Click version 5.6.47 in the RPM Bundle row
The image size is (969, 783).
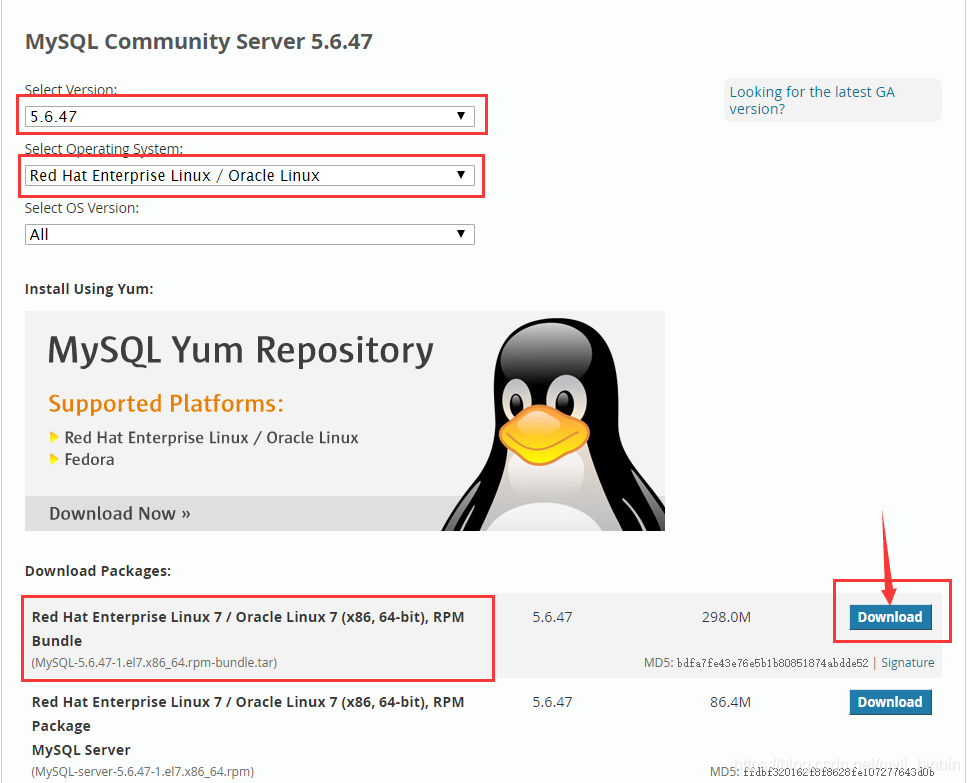[x=552, y=617]
